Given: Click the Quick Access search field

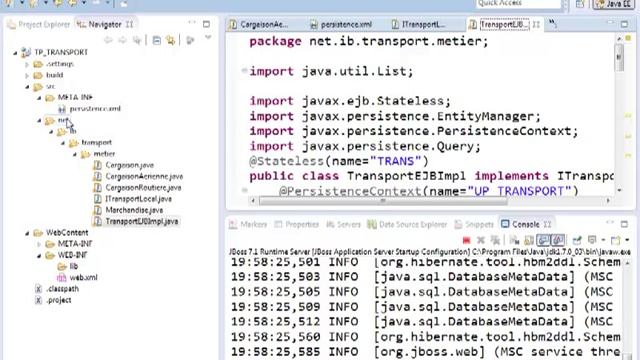Looking at the screenshot, I should pyautogui.click(x=518, y=3).
